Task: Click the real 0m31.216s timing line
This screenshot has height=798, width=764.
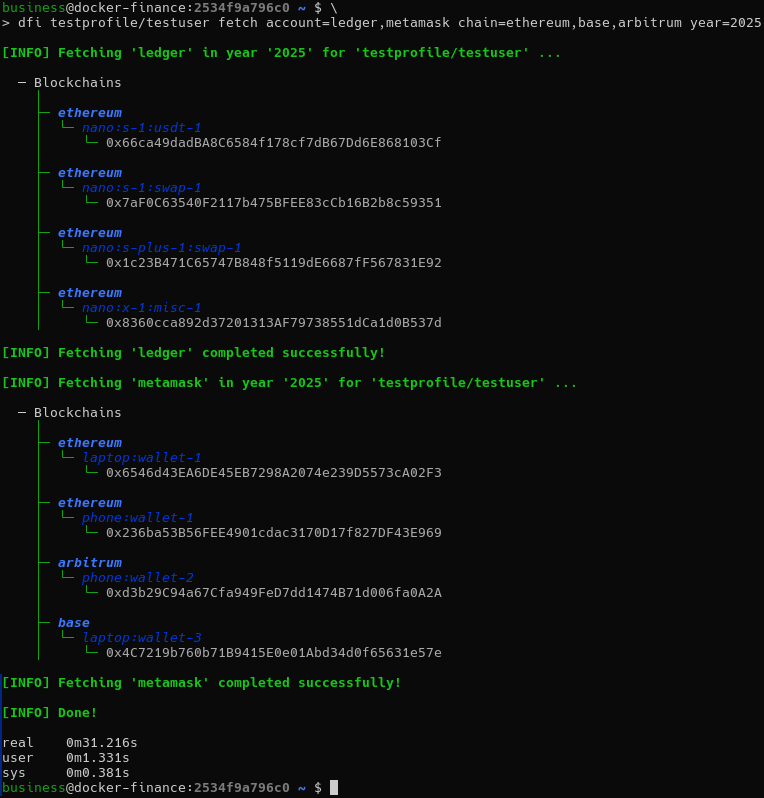Action: (x=70, y=743)
